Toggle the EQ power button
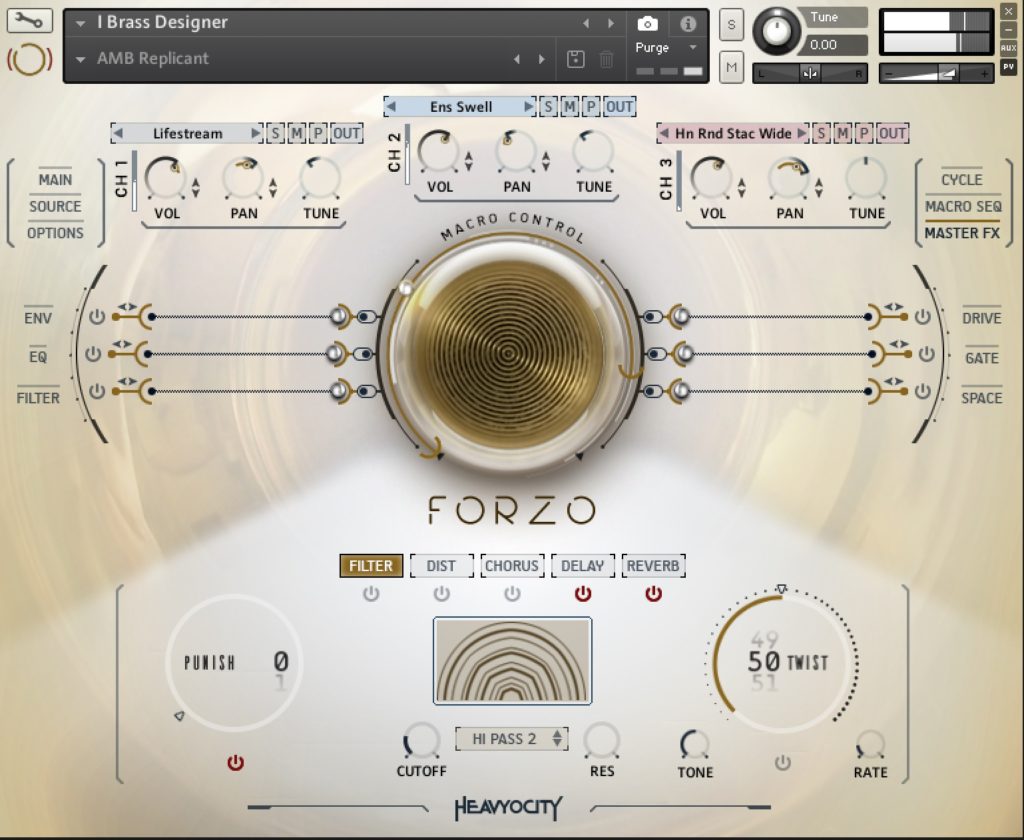 (x=93, y=353)
